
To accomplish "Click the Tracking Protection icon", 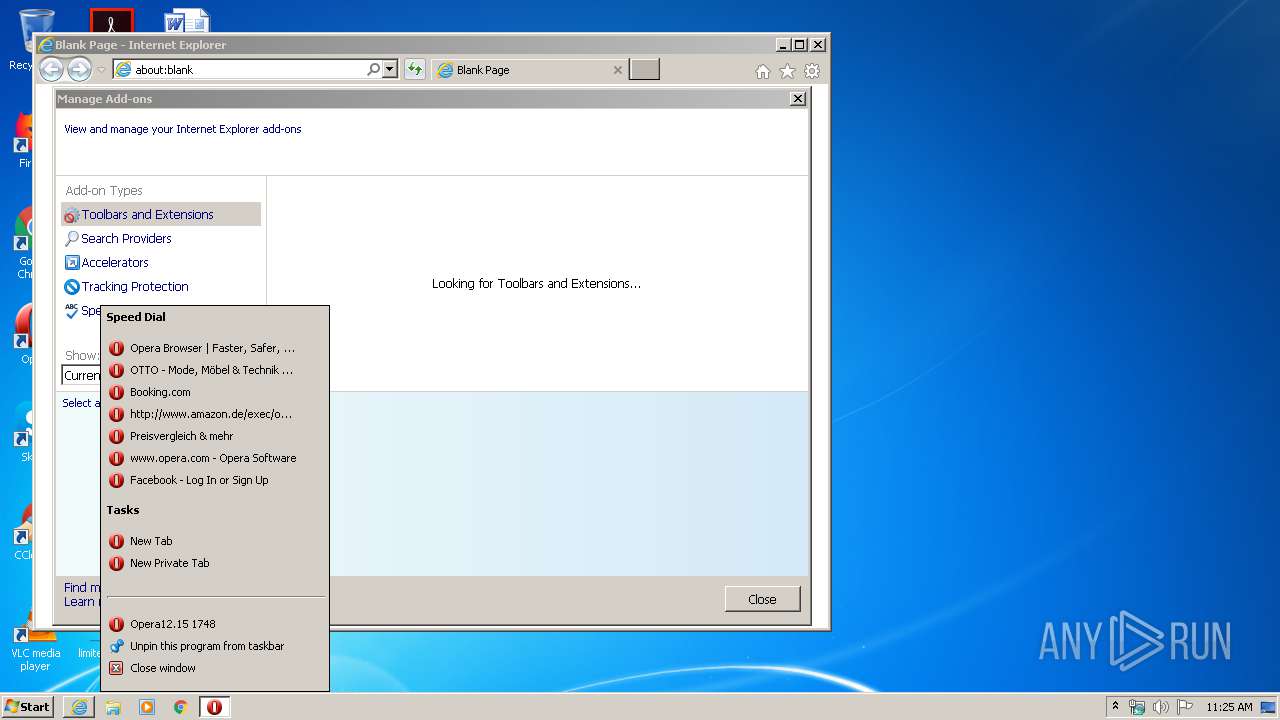I will [x=71, y=286].
